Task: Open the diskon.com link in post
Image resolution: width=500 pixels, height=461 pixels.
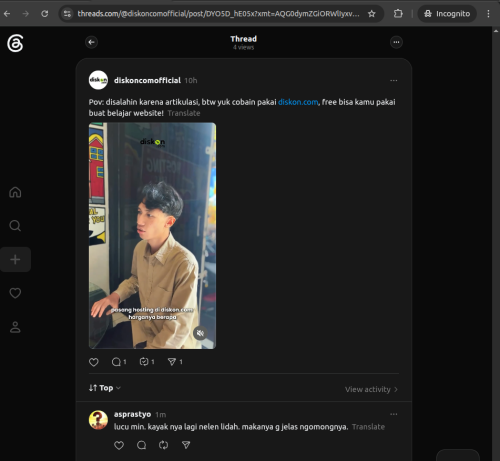Action: [x=298, y=102]
